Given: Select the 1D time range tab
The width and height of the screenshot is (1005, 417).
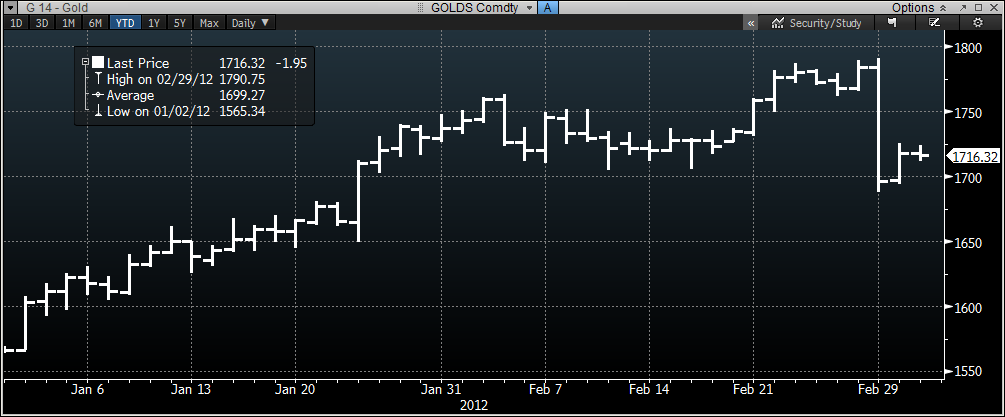Looking at the screenshot, I should [x=17, y=22].
